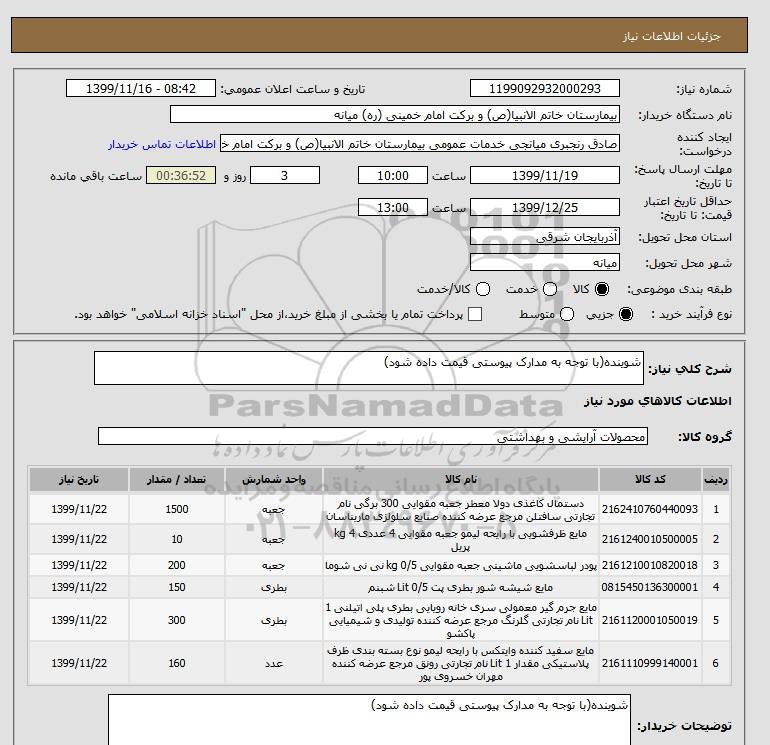The height and width of the screenshot is (745, 770).
Task: Click the پودر لباسشویی ماشینی product name cell
Action: tap(461, 565)
